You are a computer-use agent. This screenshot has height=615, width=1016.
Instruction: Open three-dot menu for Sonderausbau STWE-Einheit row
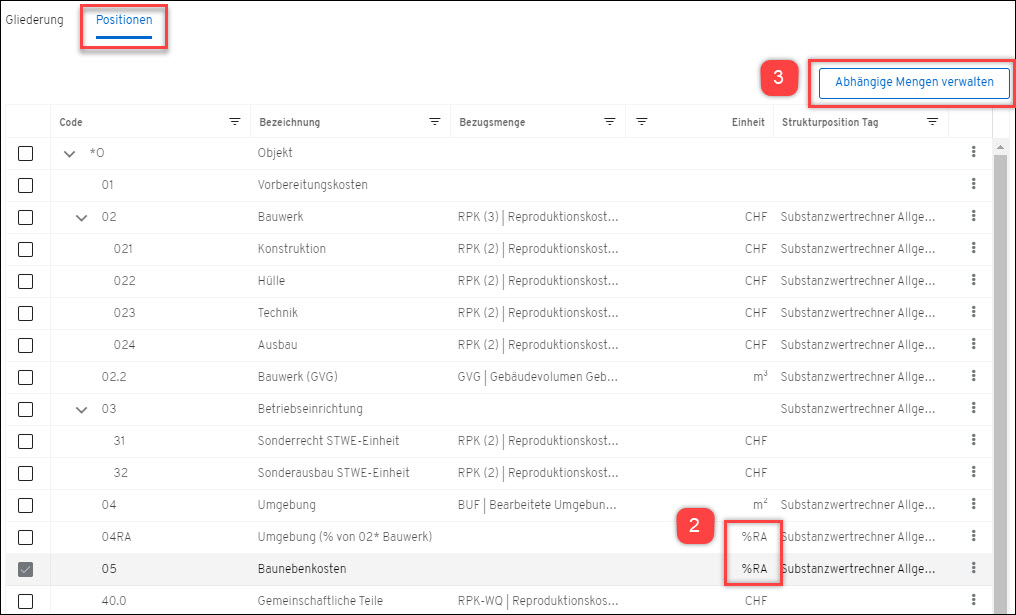click(973, 472)
